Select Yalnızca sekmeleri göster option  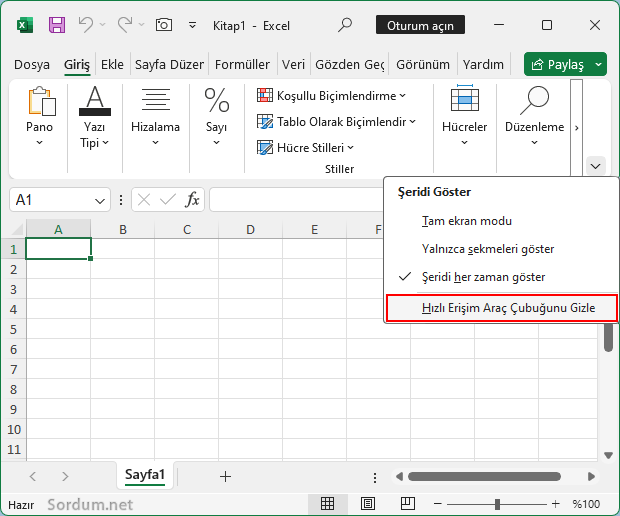(488, 249)
